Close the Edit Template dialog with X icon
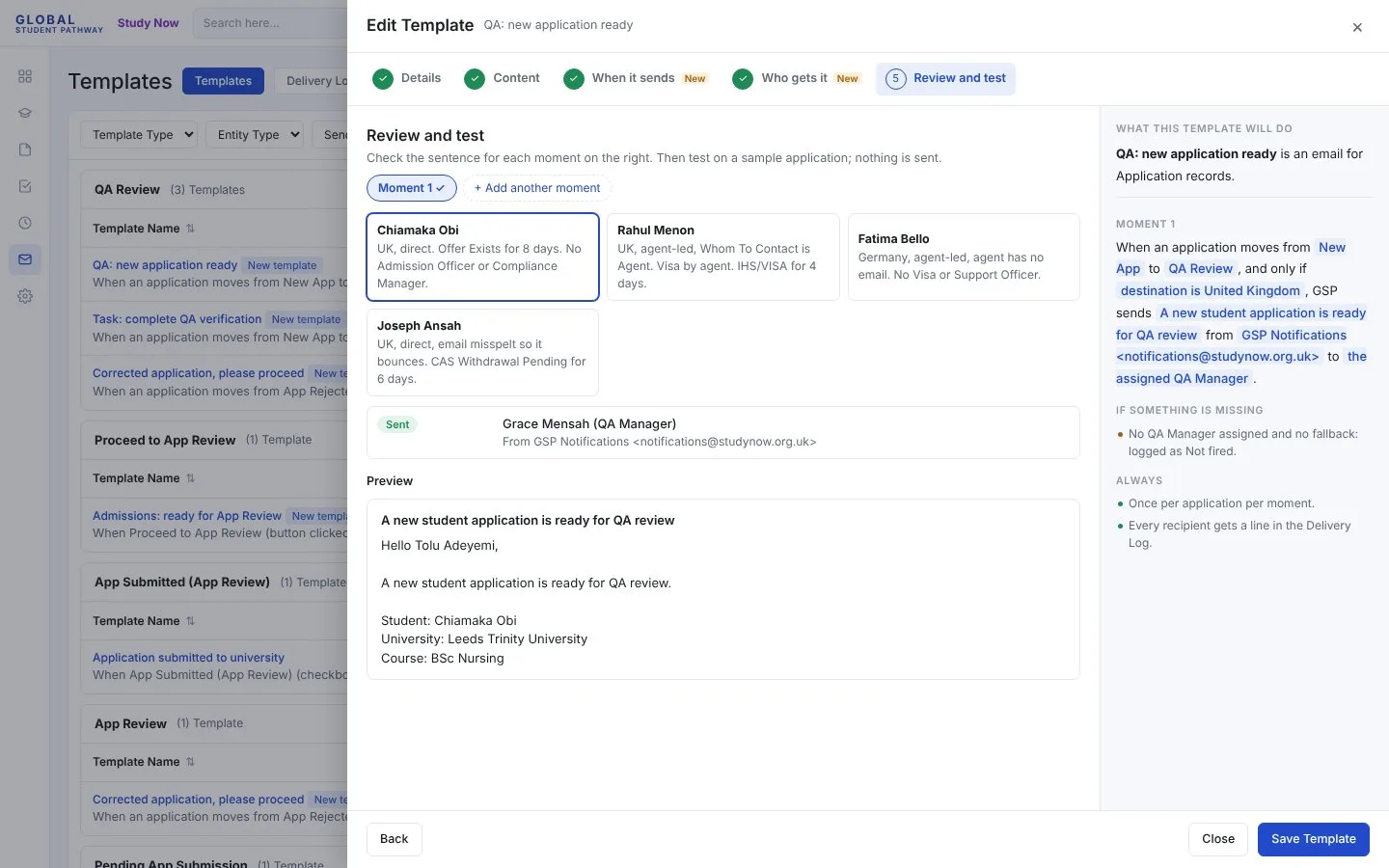 (x=1357, y=27)
